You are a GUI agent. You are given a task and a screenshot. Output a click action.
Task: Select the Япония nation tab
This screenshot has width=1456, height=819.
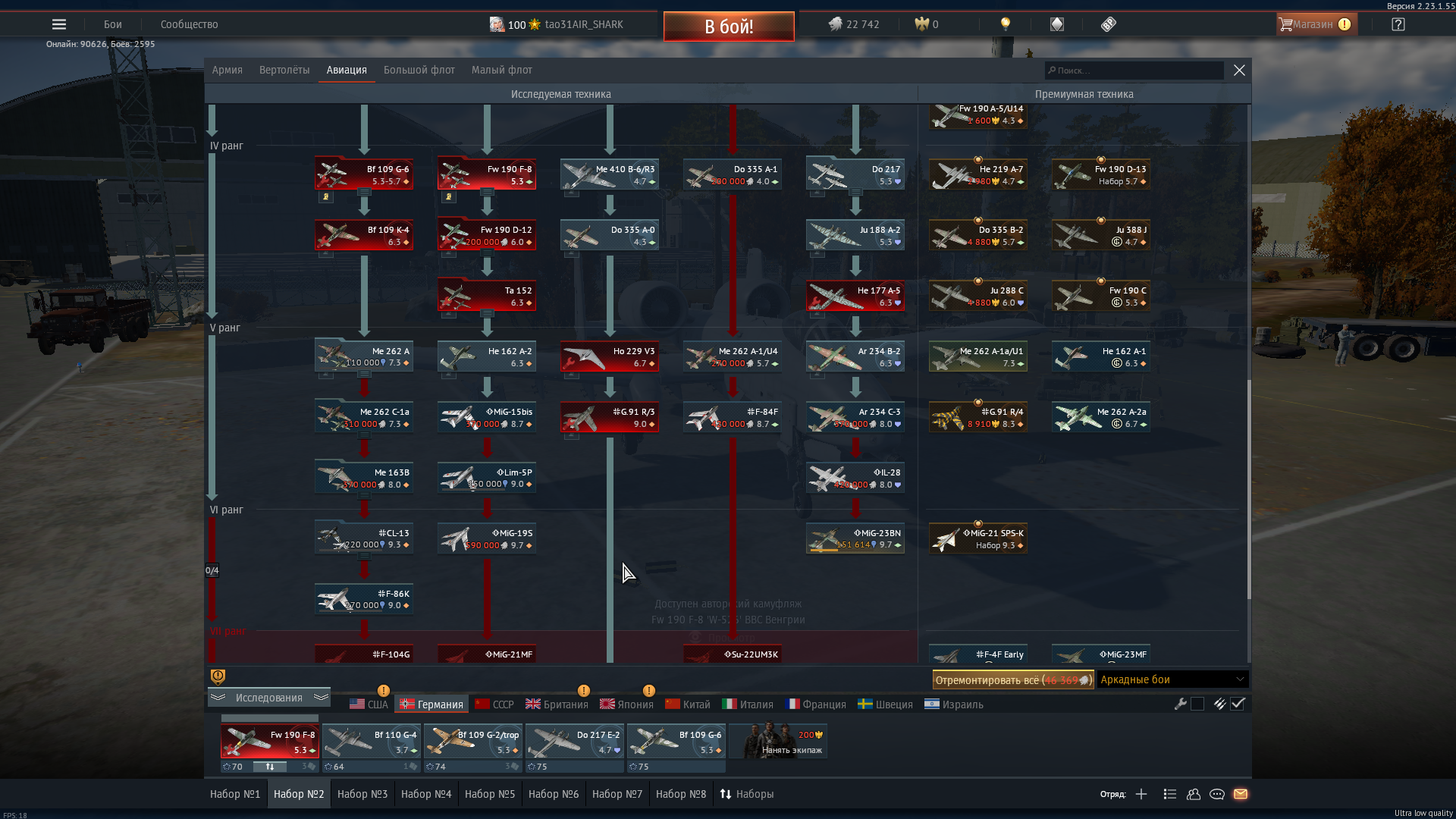click(x=626, y=704)
